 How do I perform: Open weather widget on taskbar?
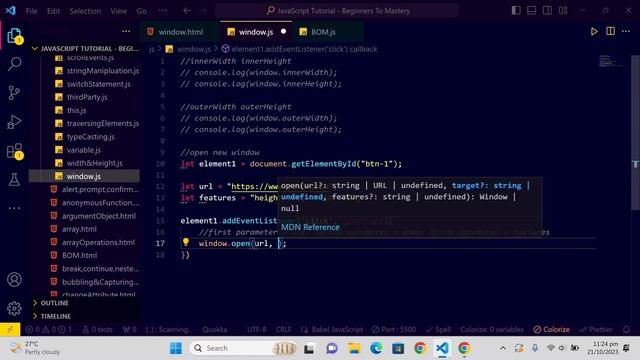point(35,348)
